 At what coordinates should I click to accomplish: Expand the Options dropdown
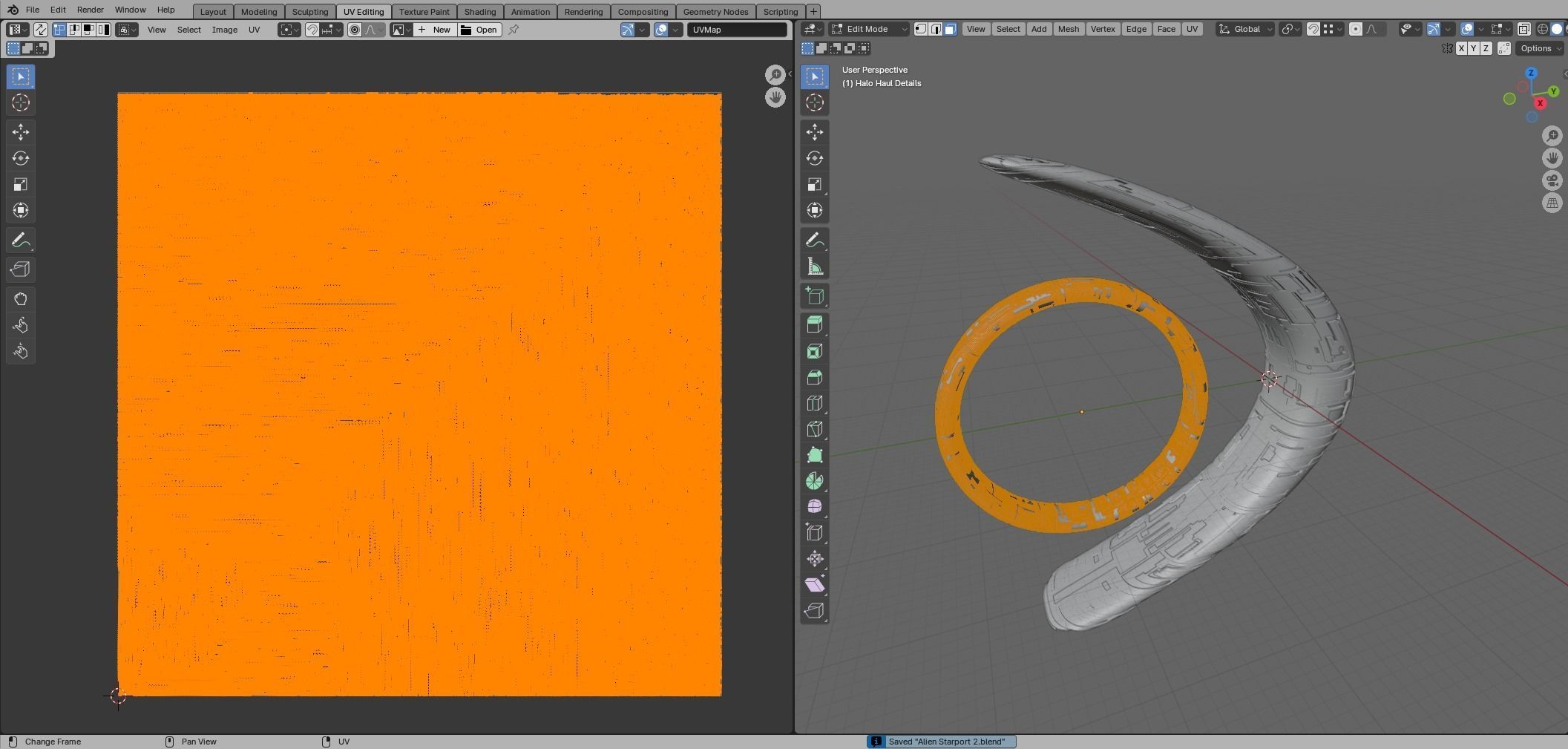1540,48
